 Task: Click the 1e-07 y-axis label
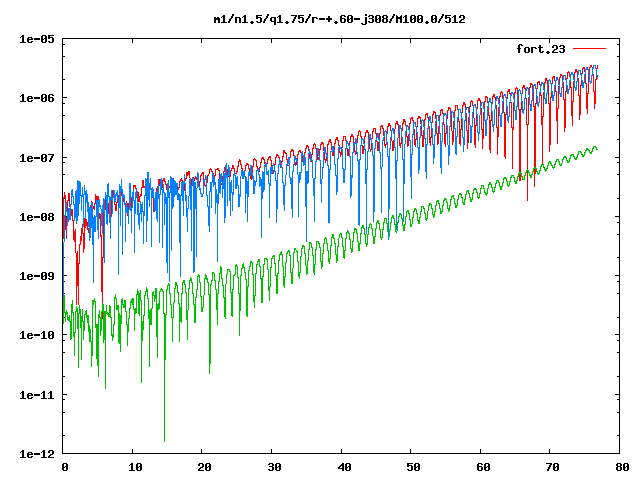(37, 158)
